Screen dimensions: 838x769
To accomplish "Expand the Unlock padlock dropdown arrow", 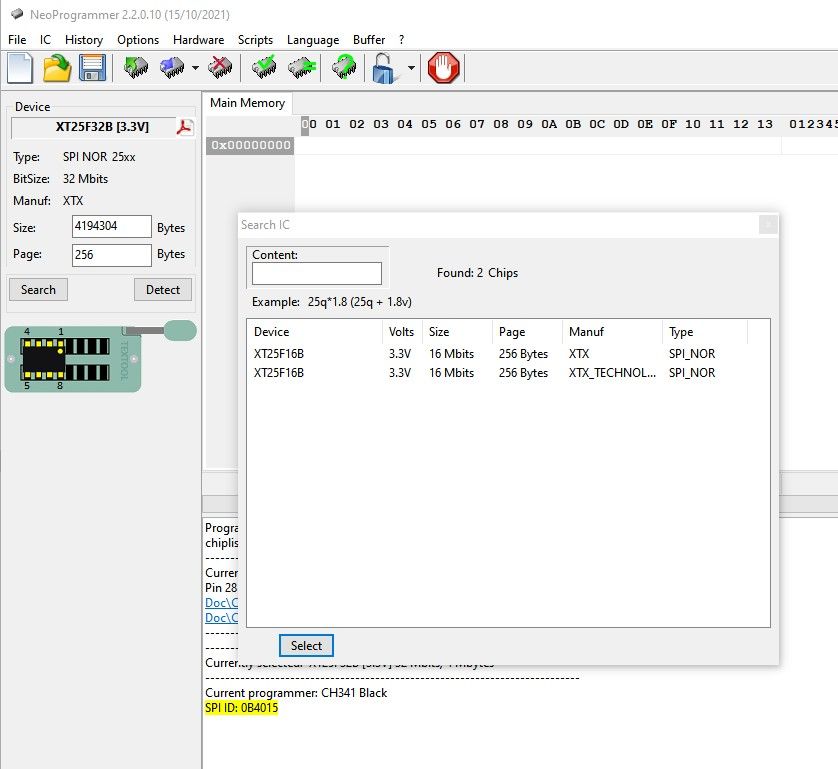I will (411, 69).
